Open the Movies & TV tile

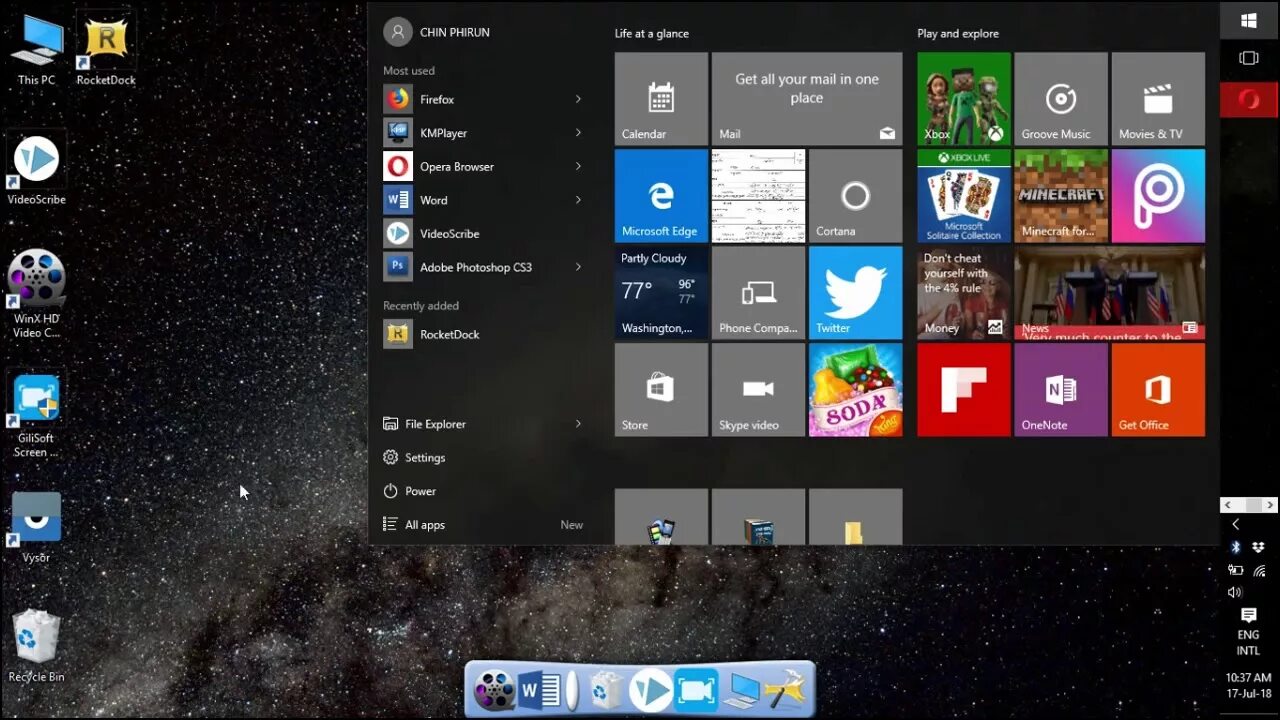[x=1158, y=99]
